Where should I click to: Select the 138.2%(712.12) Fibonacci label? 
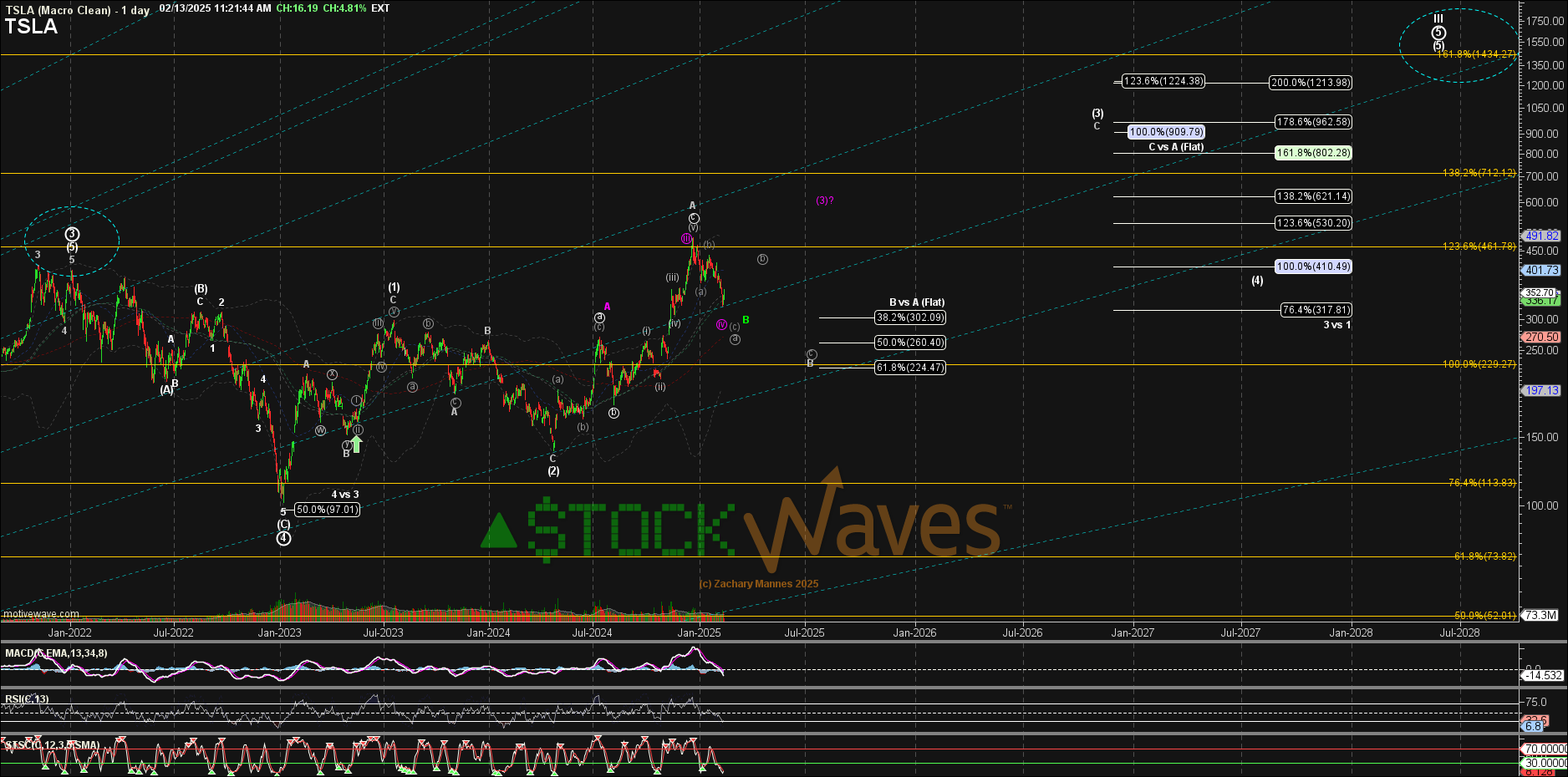tap(1479, 173)
